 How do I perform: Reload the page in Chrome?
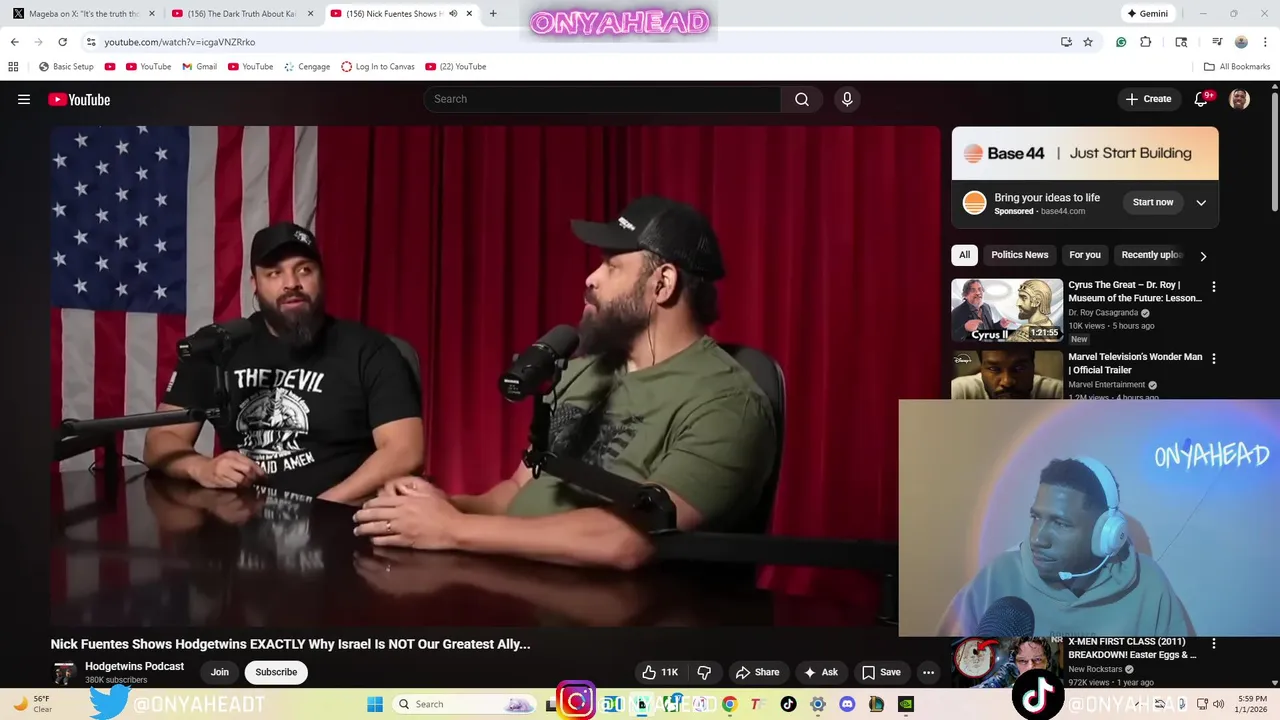click(62, 42)
